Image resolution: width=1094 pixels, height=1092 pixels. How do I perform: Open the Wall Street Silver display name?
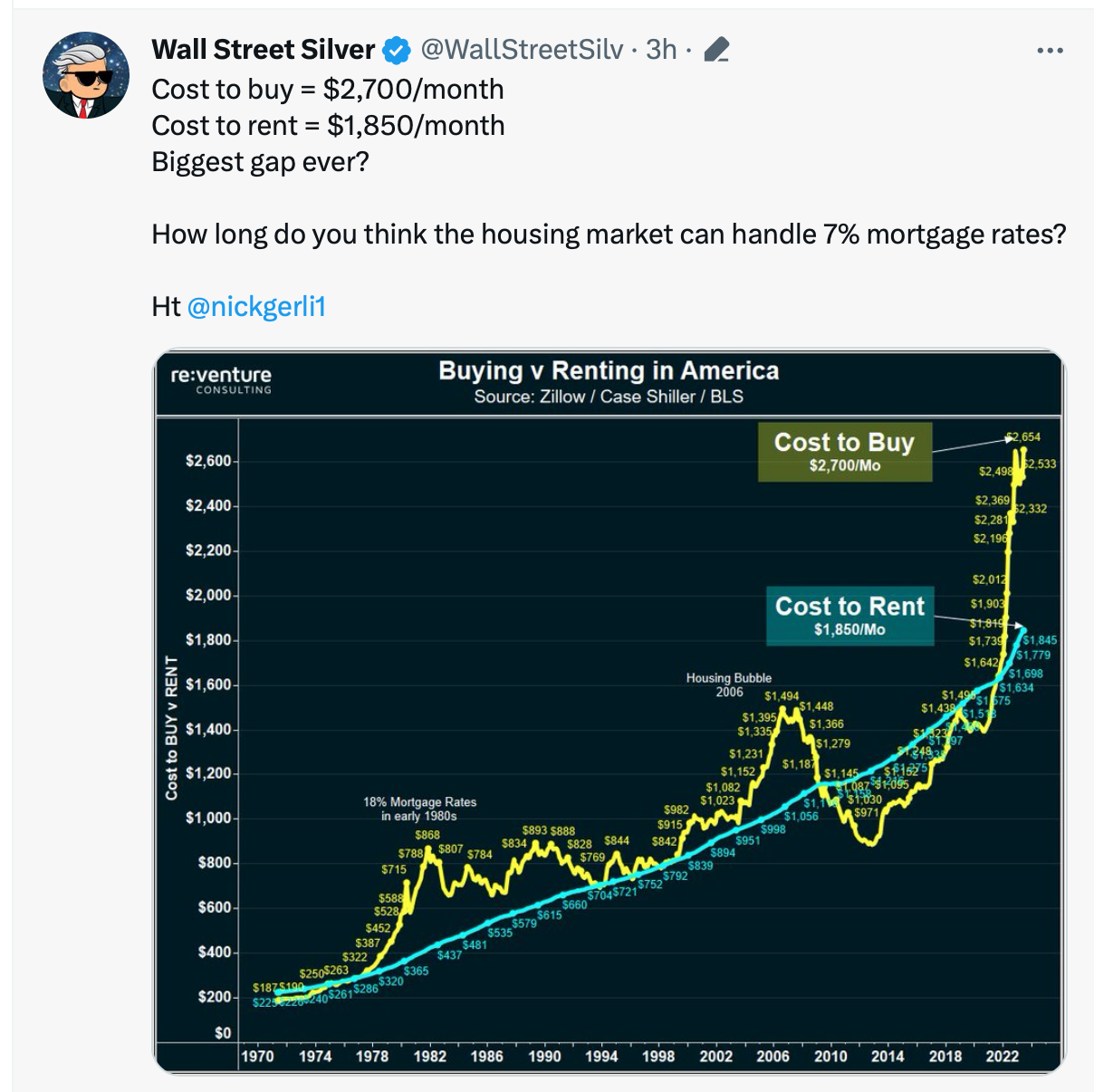tap(263, 50)
